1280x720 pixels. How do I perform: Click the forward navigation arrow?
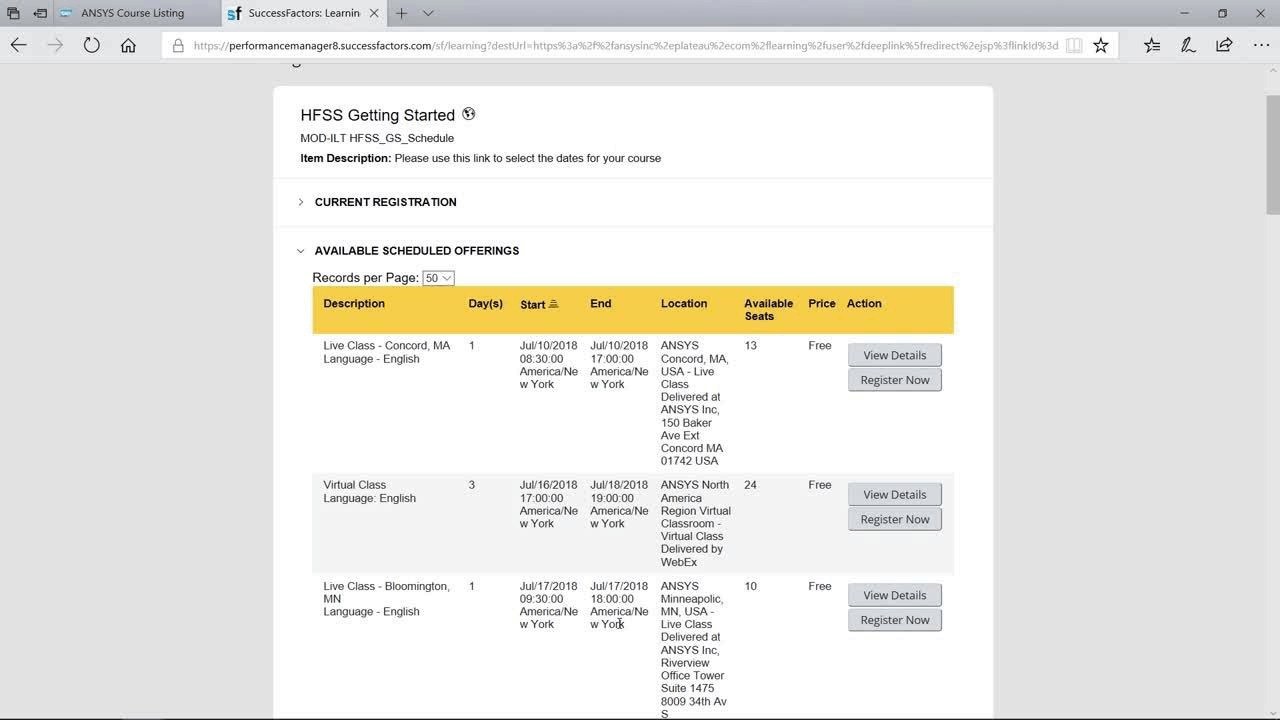(55, 45)
